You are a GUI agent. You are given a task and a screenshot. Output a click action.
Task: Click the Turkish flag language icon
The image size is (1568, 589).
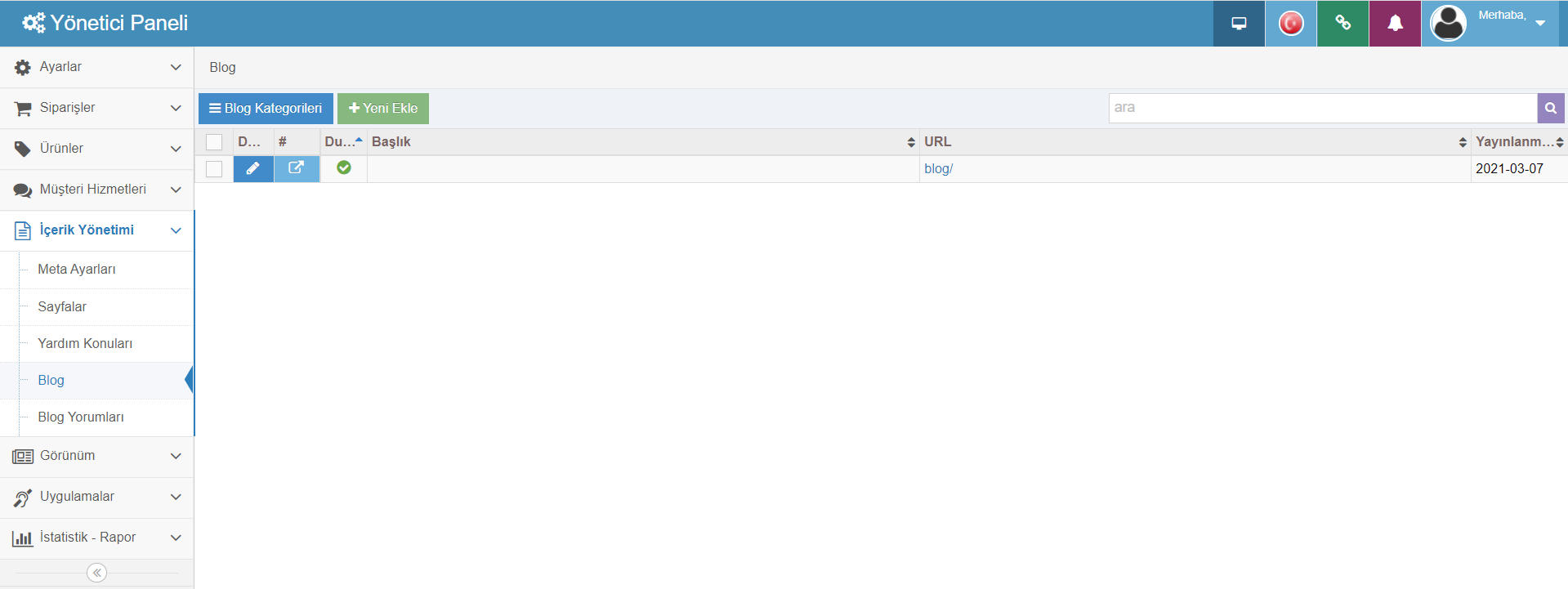(x=1291, y=23)
